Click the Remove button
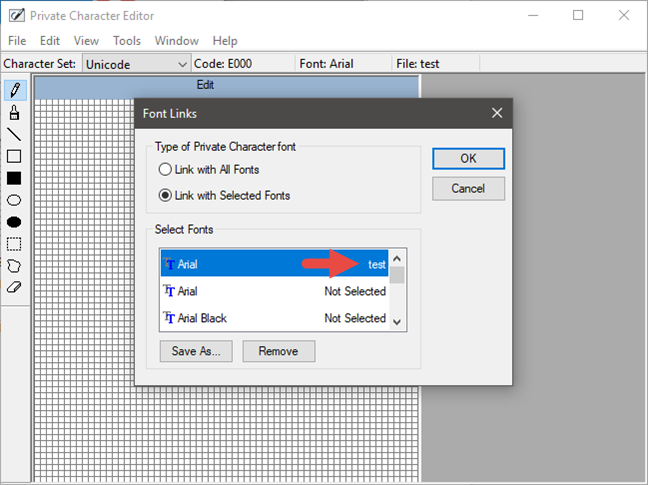The height and width of the screenshot is (485, 648). pos(279,351)
